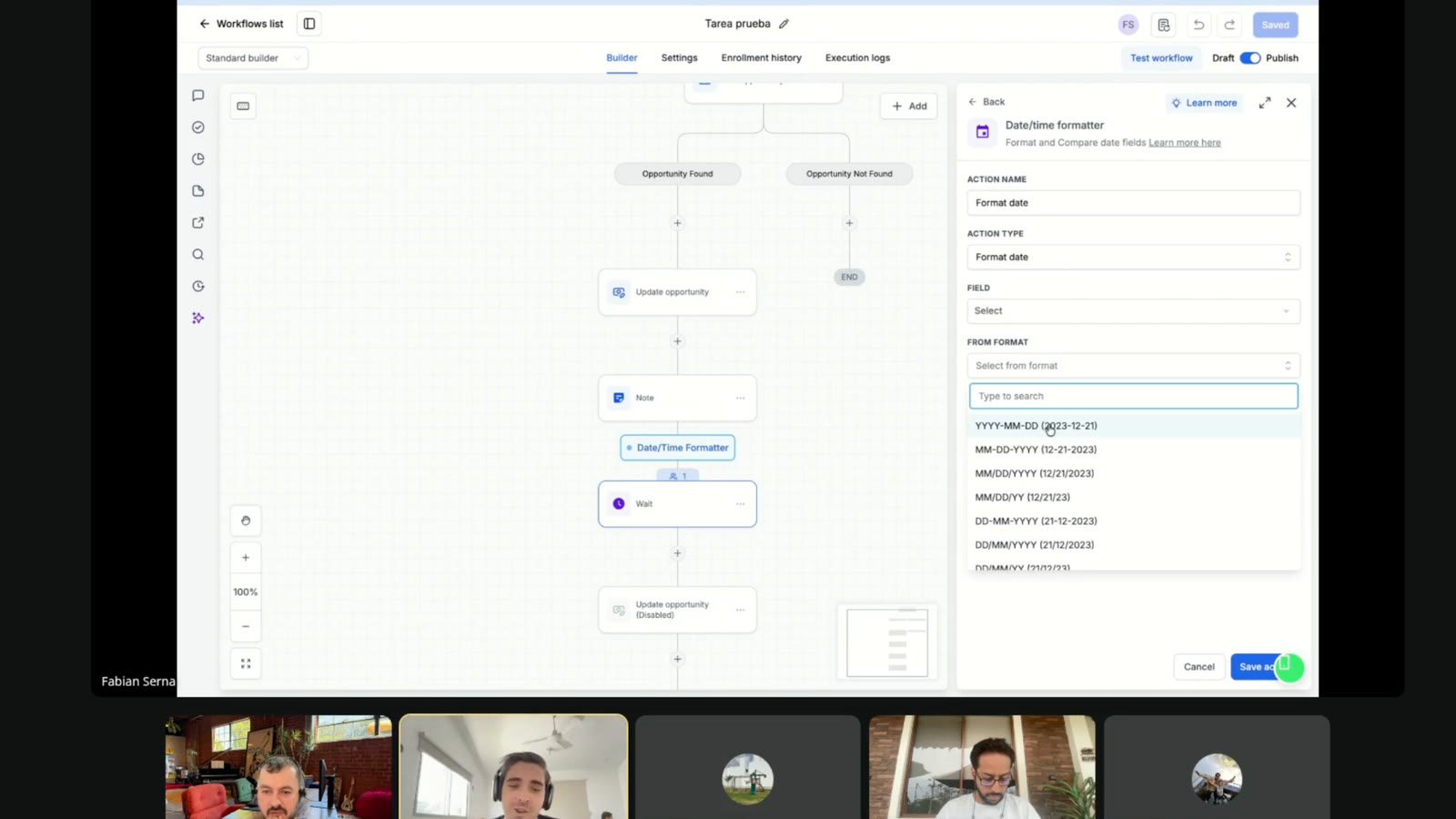1456x819 pixels.
Task: Open the pie chart stats icon in sidebar
Action: click(198, 159)
